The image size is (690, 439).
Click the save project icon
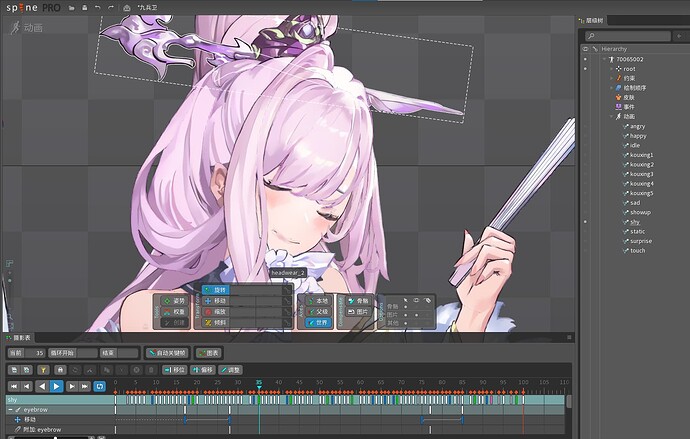click(82, 7)
